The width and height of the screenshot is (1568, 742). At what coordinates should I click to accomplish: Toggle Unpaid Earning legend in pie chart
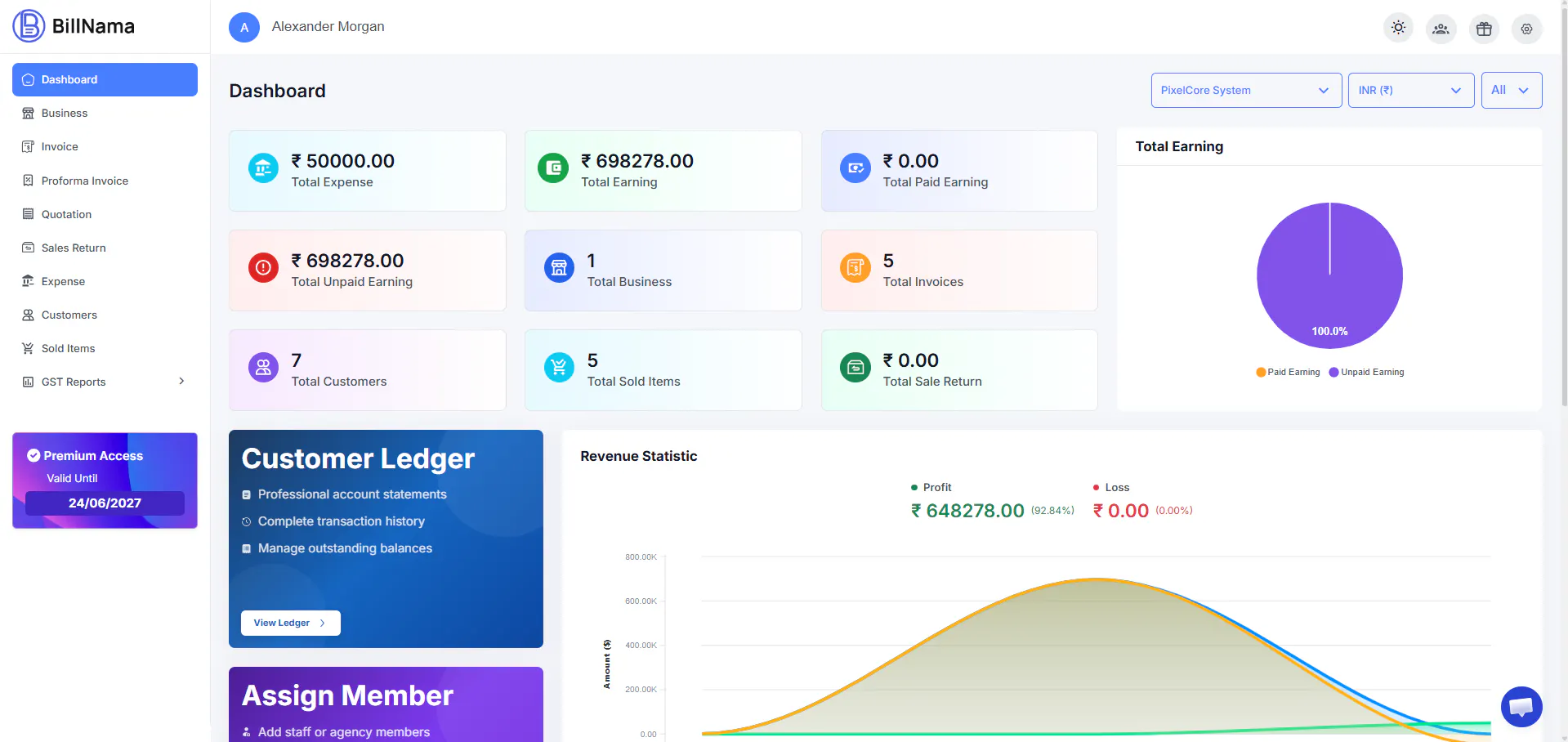click(x=1366, y=372)
